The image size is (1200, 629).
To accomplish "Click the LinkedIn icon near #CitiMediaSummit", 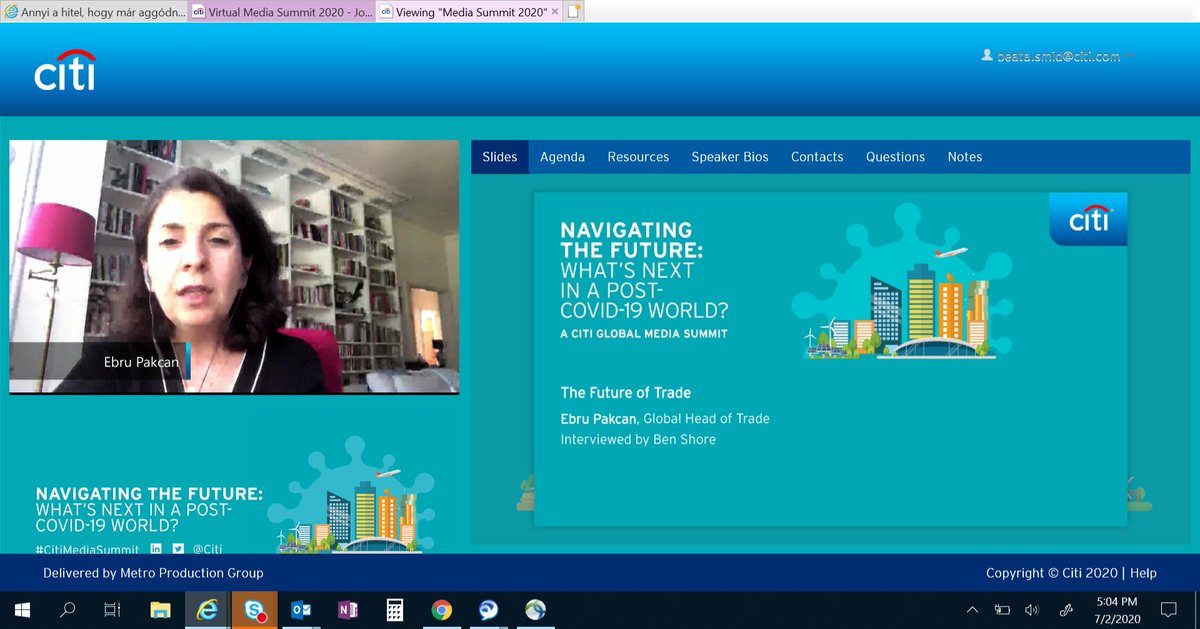I will (156, 548).
